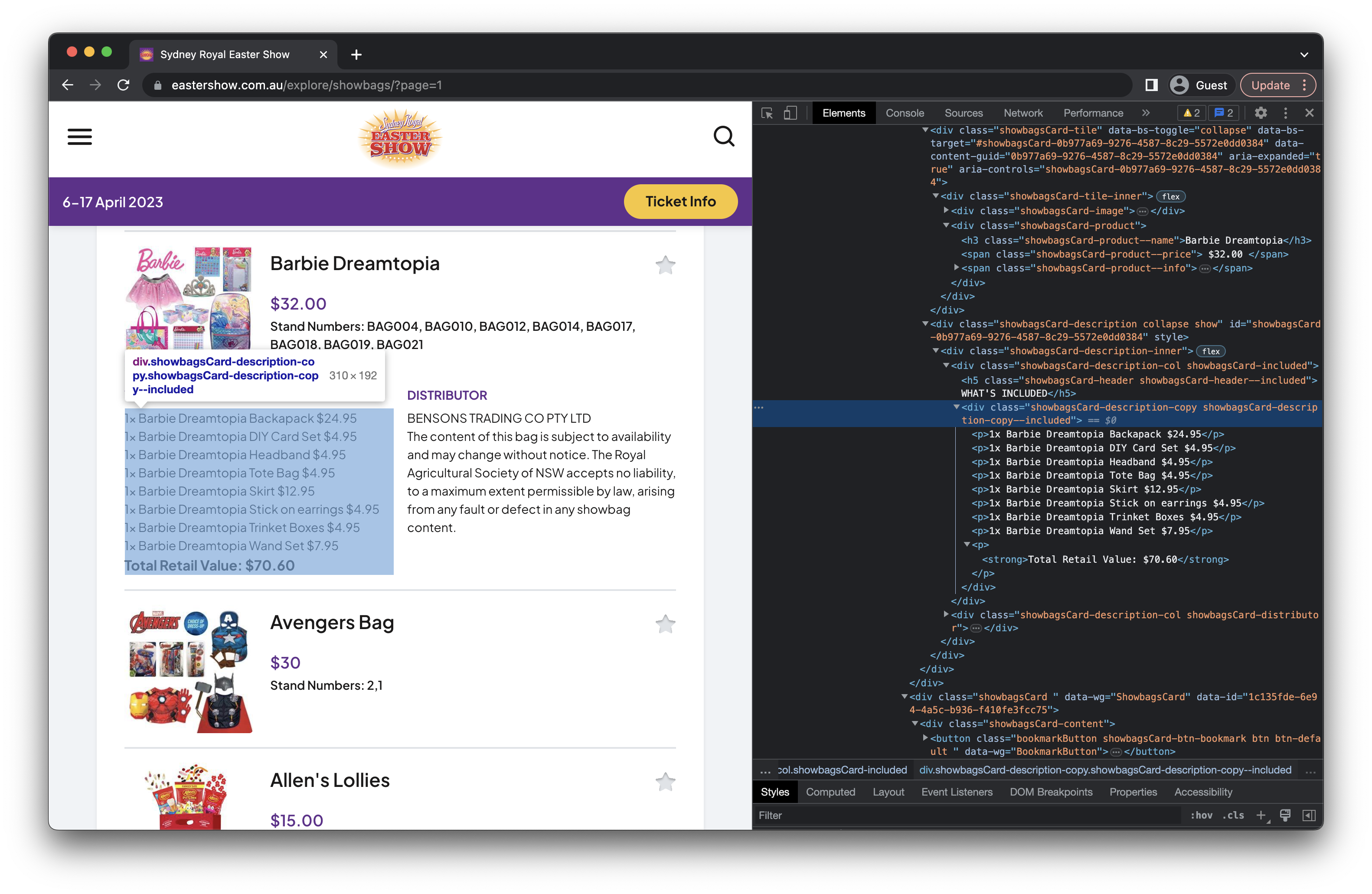Open DevTools settings gear
This screenshot has height=894, width=1372.
(1261, 113)
